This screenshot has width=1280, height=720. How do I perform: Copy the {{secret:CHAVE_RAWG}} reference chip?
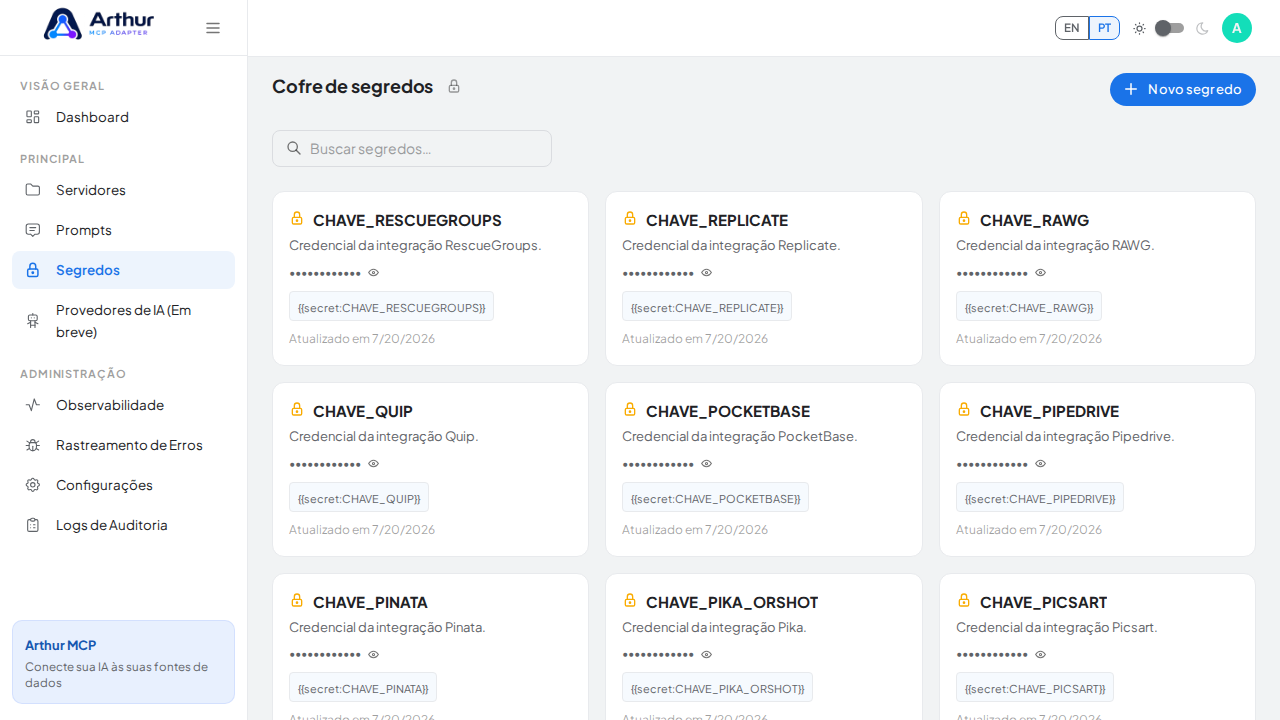tap(1029, 306)
